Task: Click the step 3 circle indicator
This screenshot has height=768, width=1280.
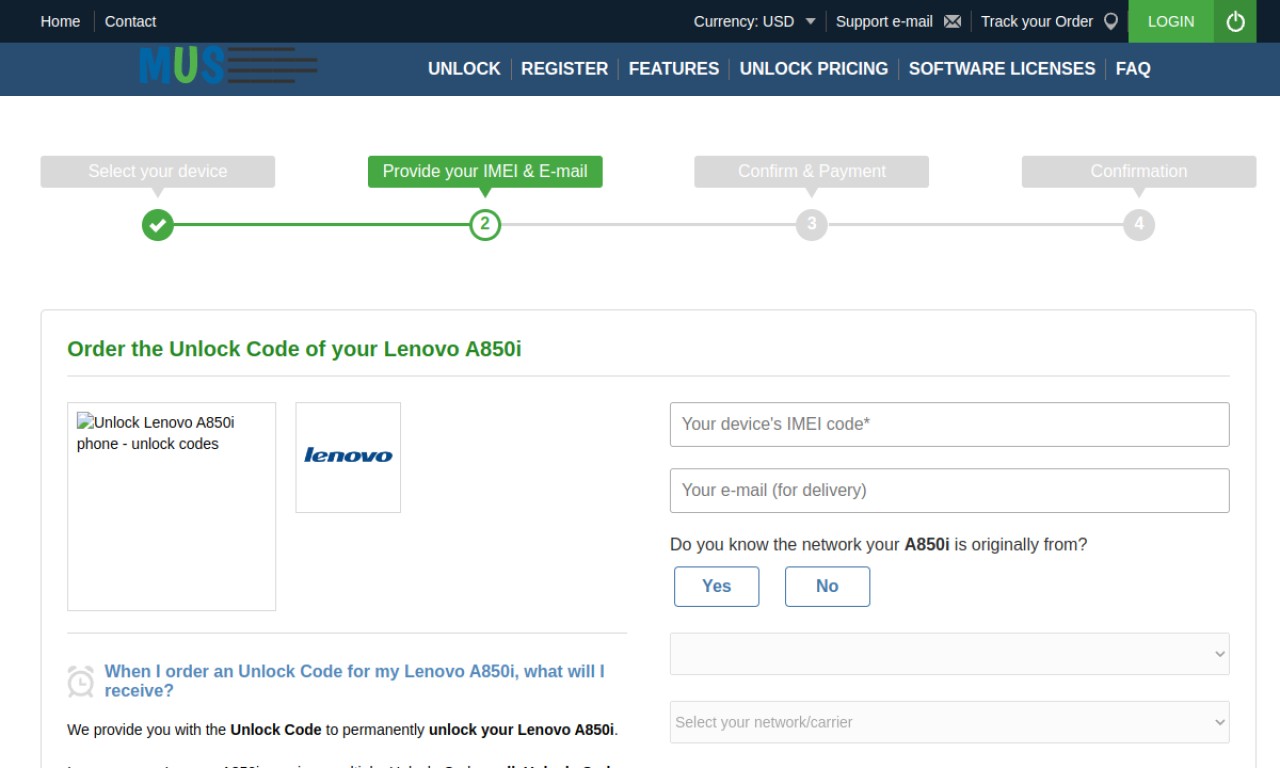Action: point(812,225)
